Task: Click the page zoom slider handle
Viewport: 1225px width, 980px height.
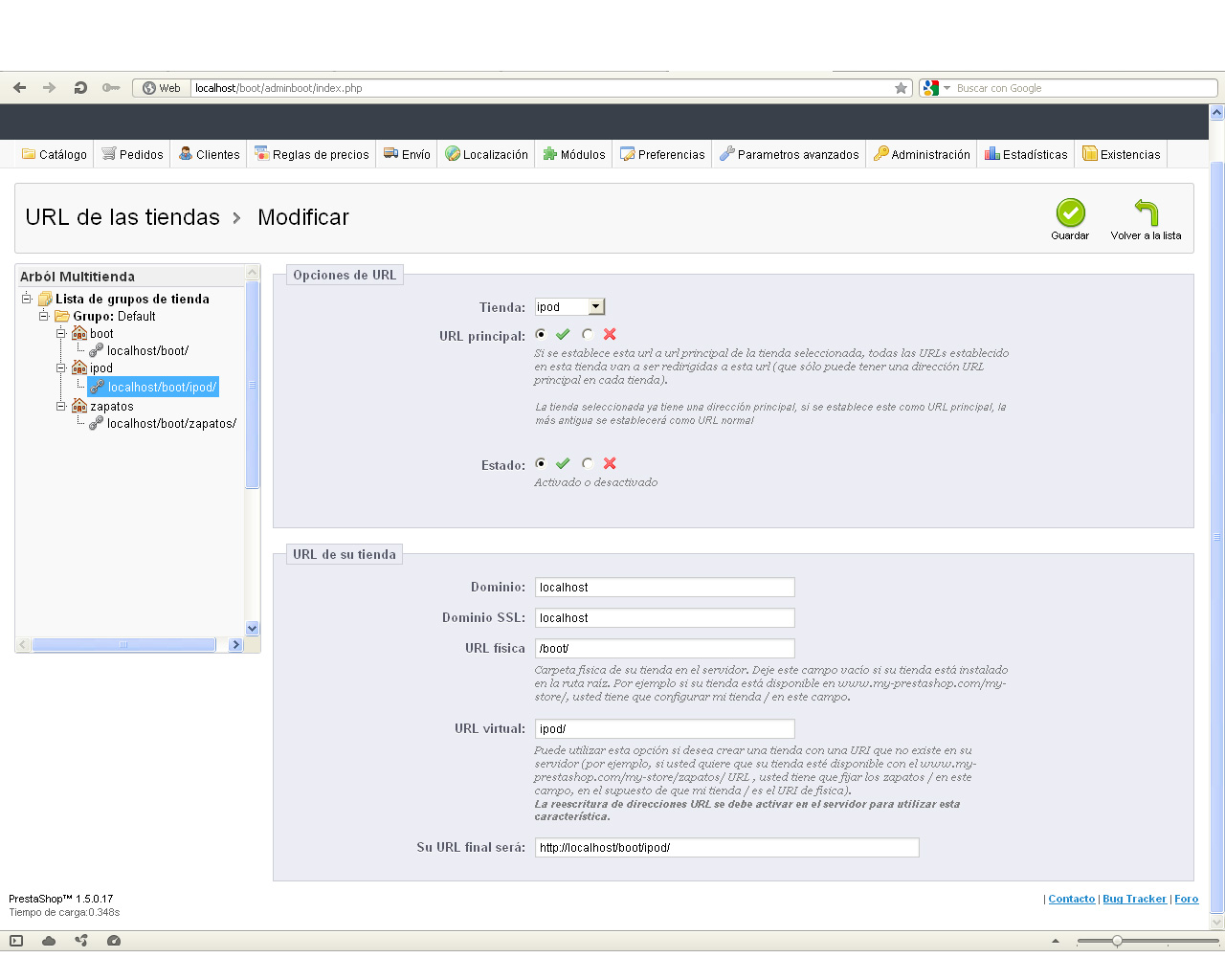Action: pos(1117,941)
